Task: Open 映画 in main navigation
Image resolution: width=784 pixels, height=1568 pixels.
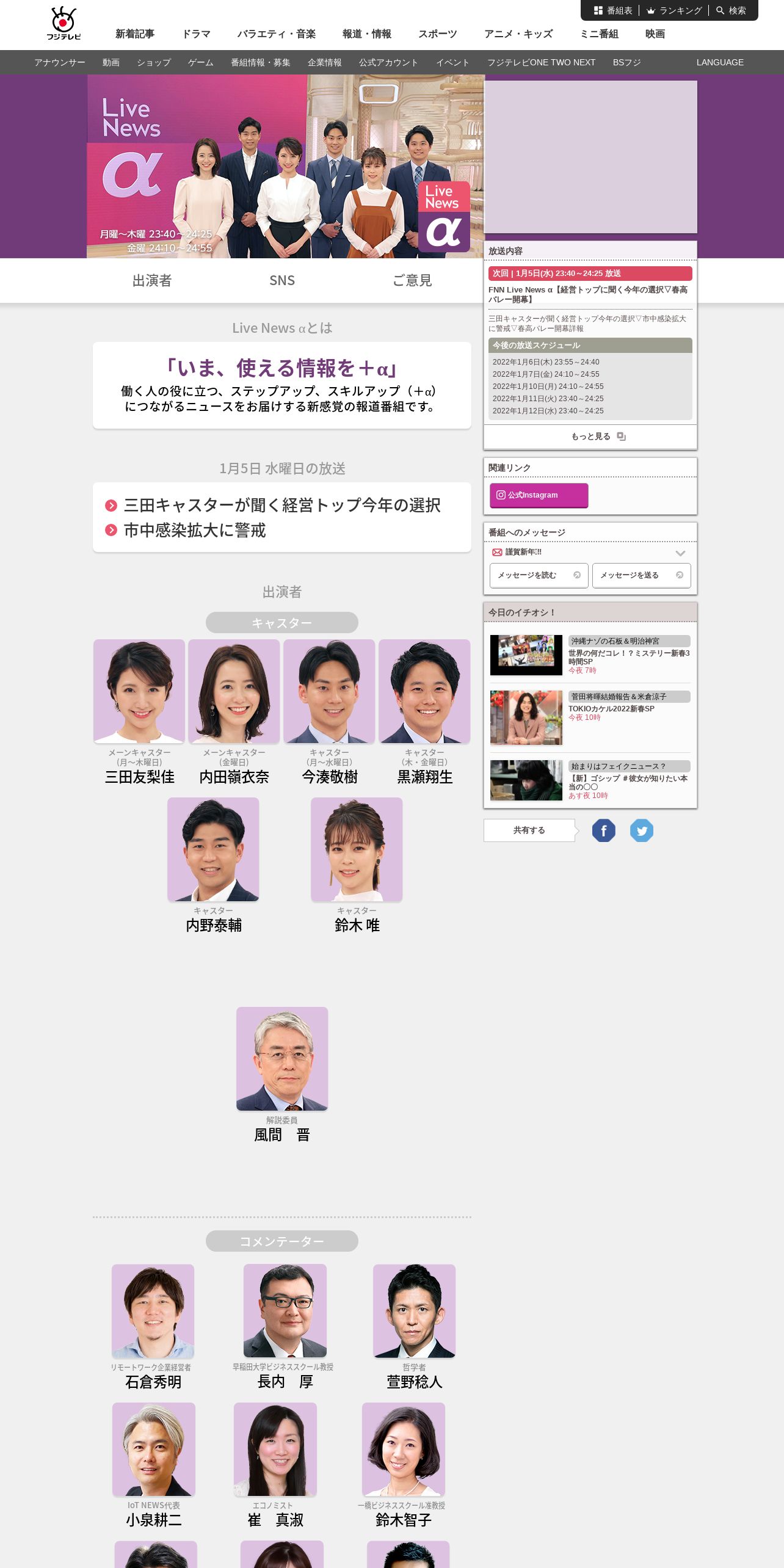Action: (655, 34)
